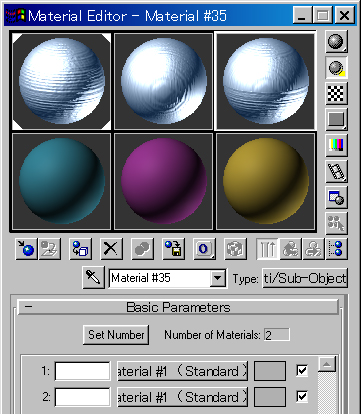Open the Sample UV Tiling flyout
This screenshot has width=361, height=414.
[x=336, y=119]
